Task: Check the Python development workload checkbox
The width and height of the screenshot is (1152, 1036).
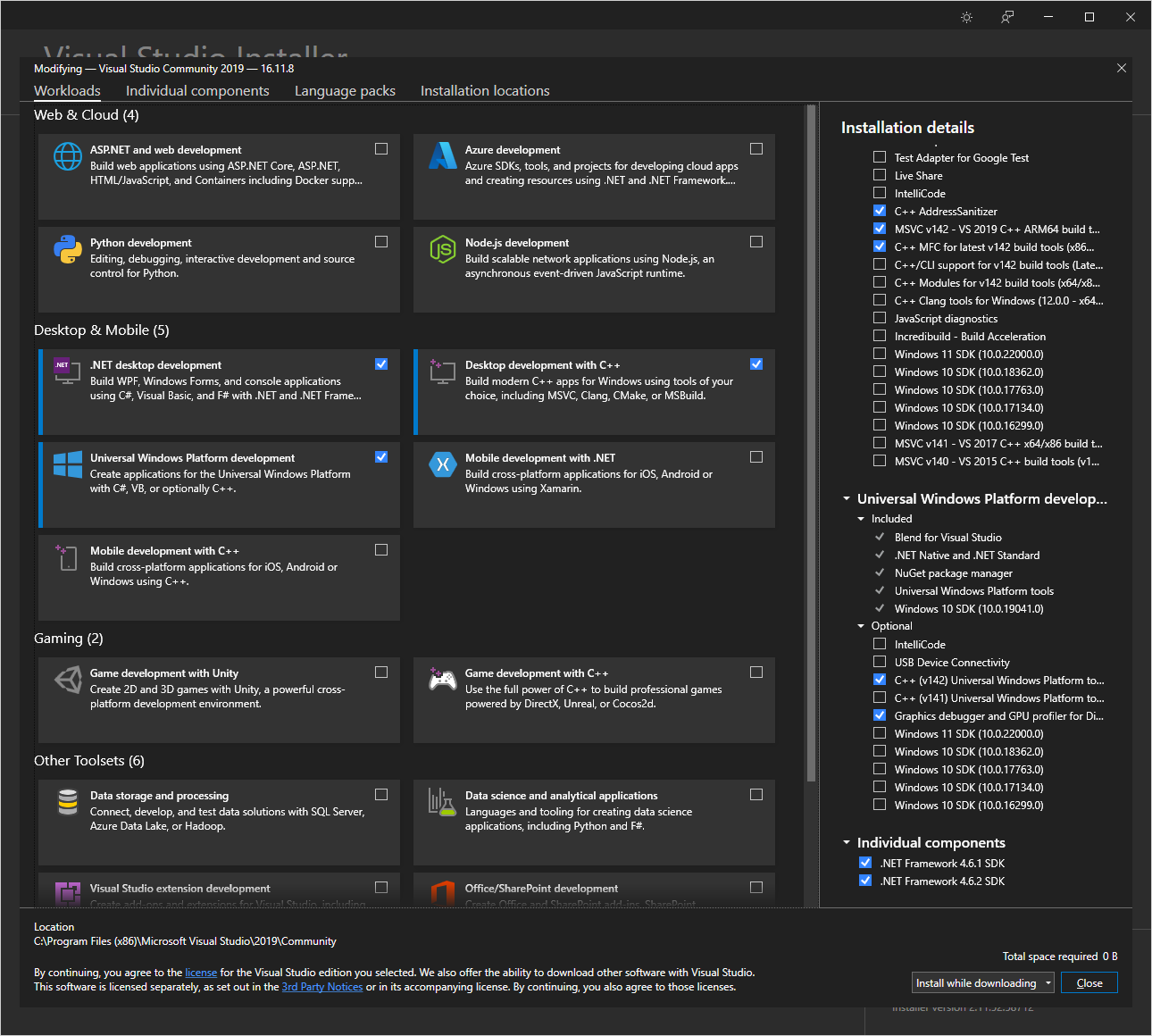Action: [x=381, y=242]
